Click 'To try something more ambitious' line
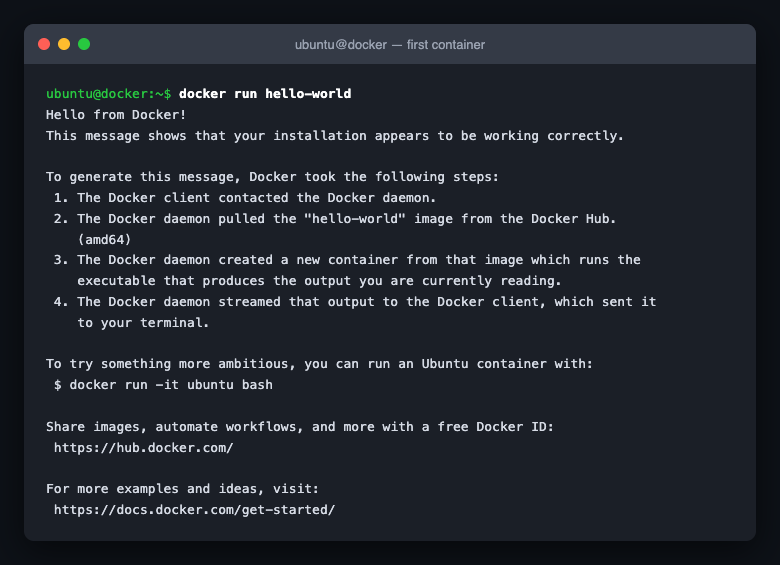The height and width of the screenshot is (565, 780). click(319, 364)
